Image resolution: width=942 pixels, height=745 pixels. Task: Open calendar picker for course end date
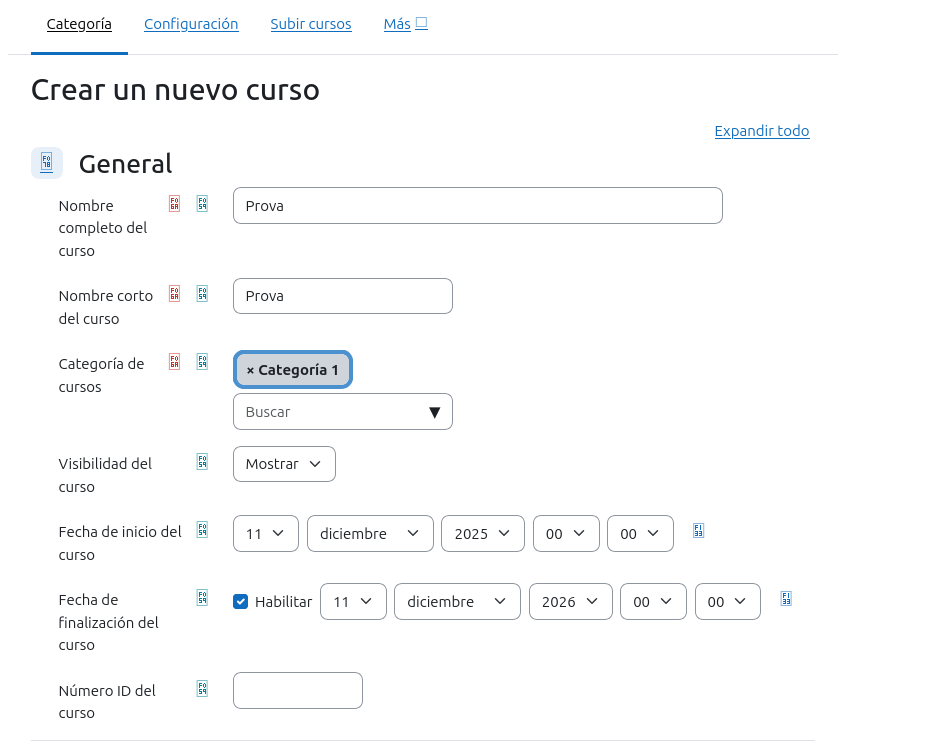tap(786, 599)
